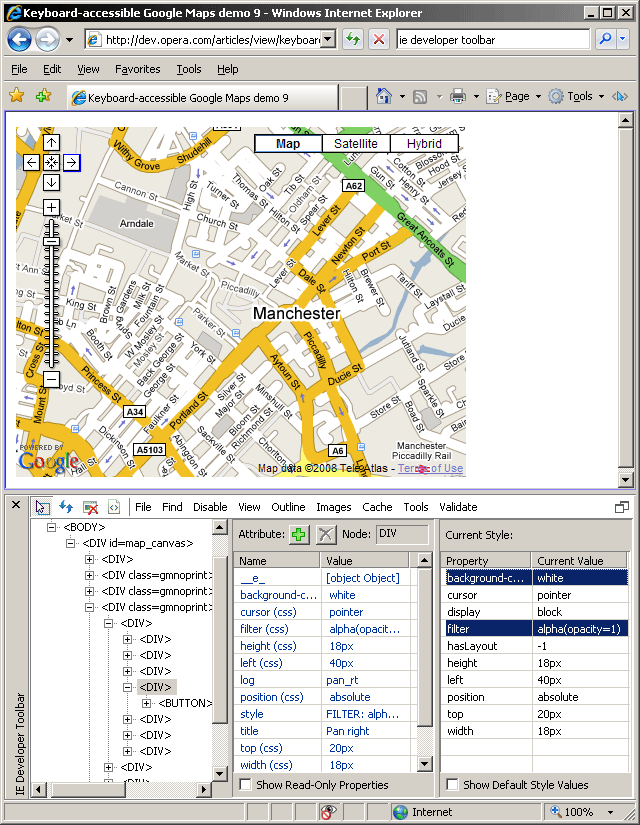This screenshot has height=825, width=640.
Task: Click the Refresh page icon
Action: (x=353, y=39)
